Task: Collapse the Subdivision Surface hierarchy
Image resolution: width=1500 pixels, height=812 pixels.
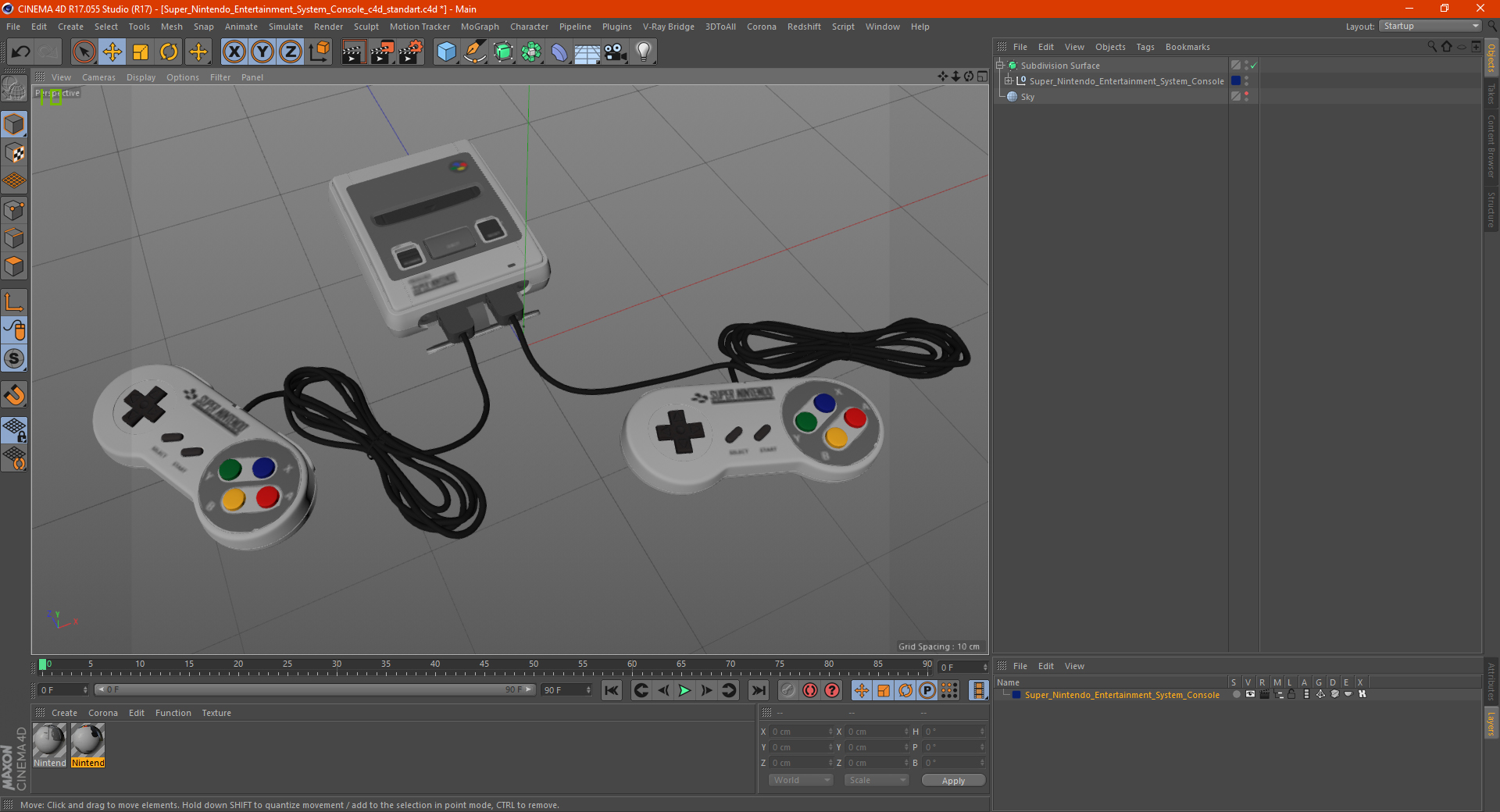Action: (1000, 66)
